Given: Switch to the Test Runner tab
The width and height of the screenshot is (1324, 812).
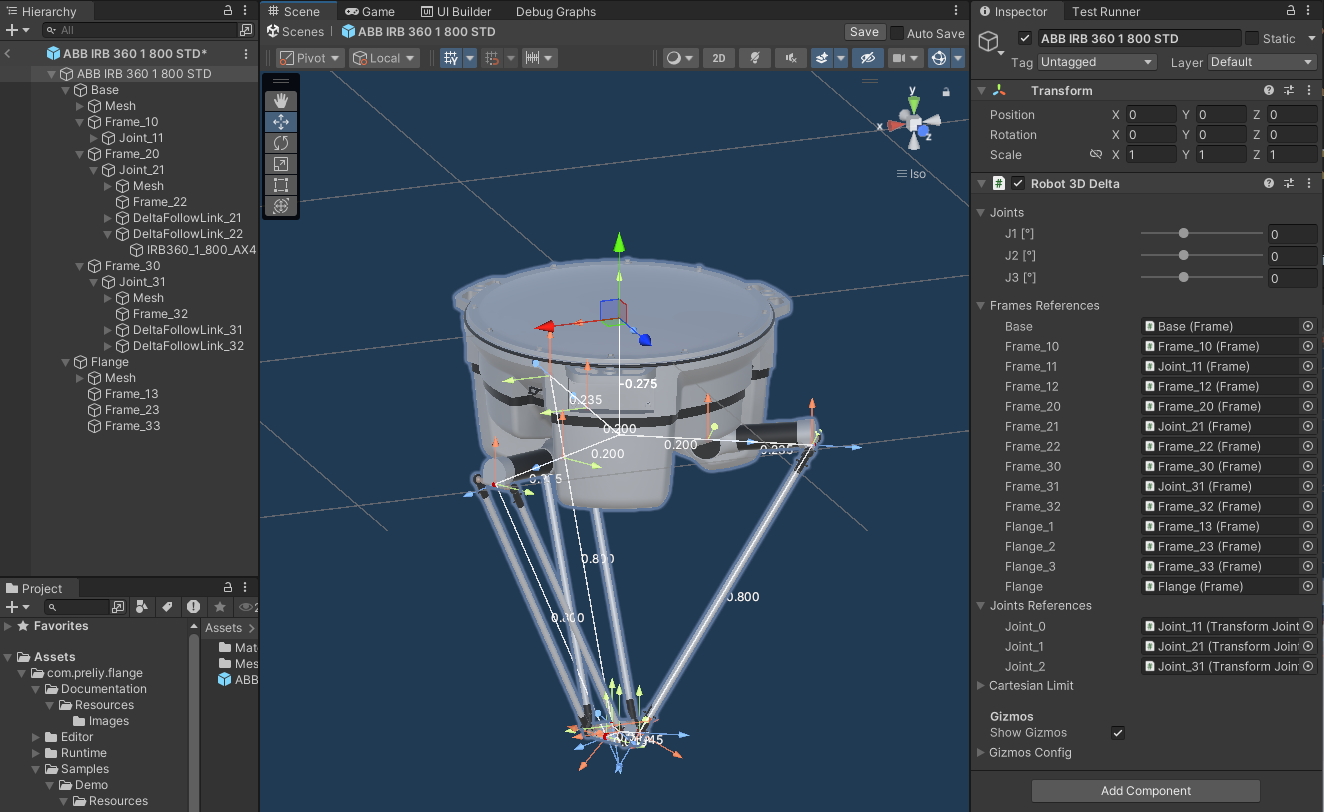Looking at the screenshot, I should click(1105, 11).
